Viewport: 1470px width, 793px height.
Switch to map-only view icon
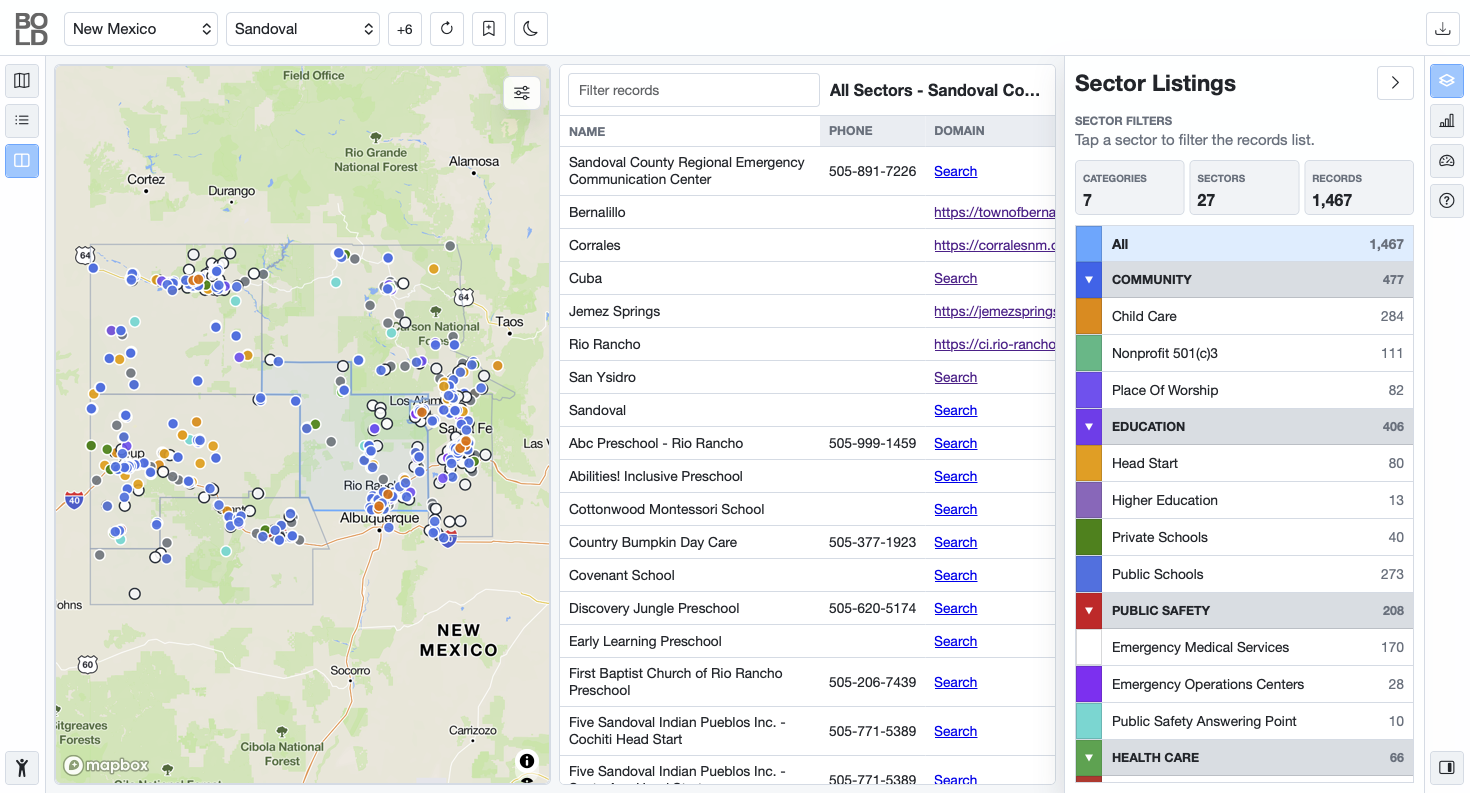22,80
